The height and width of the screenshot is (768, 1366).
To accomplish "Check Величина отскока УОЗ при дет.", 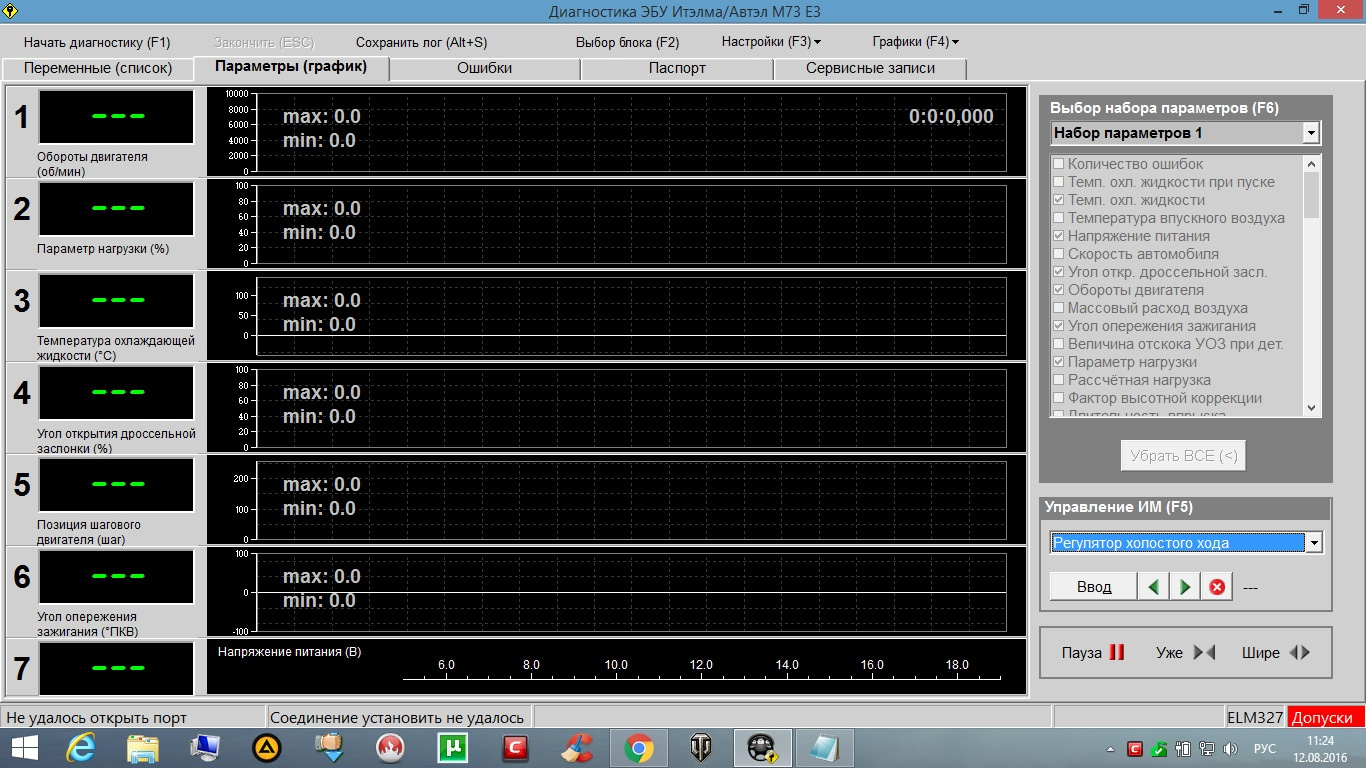I will (1059, 344).
